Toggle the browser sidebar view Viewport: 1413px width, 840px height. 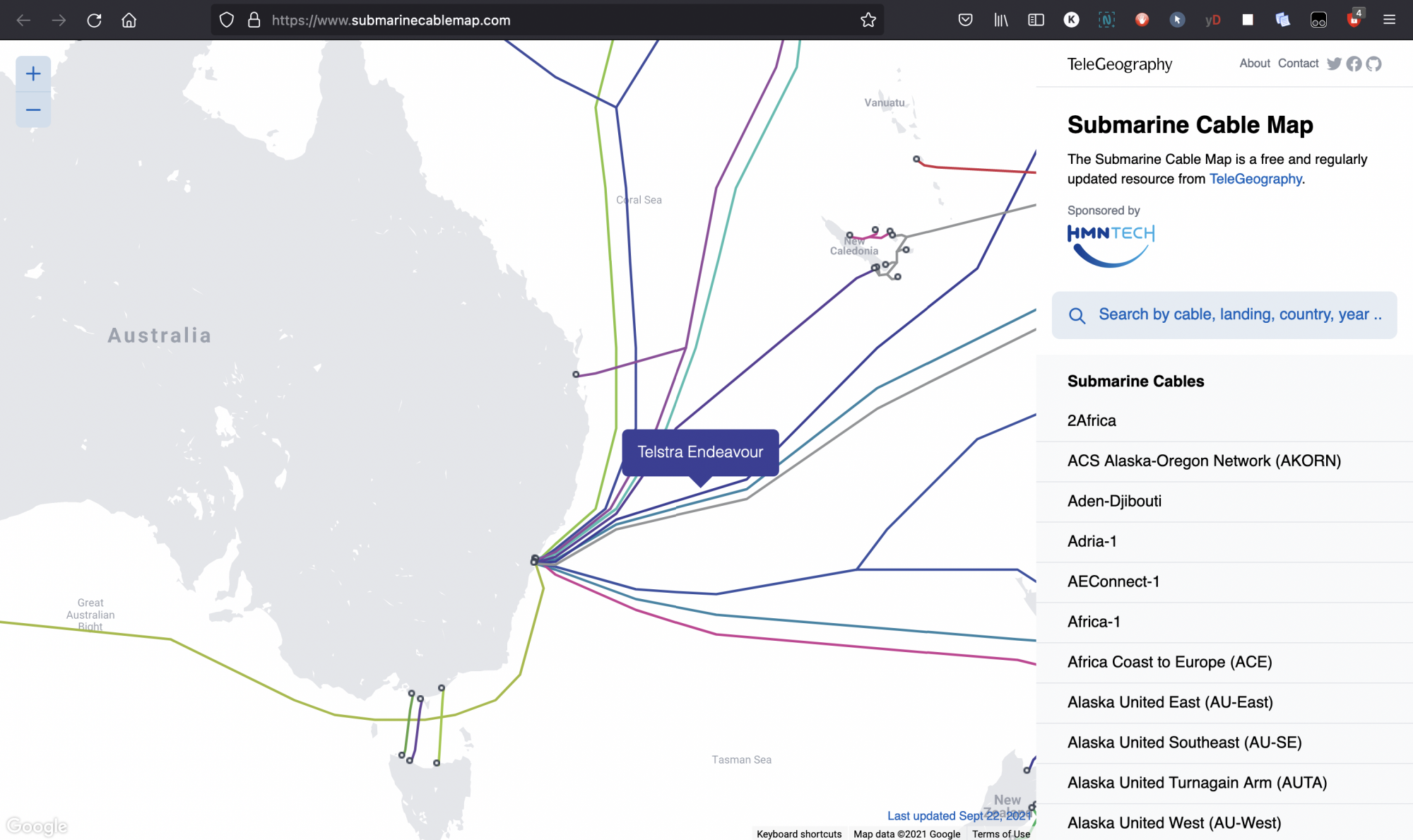[x=1036, y=20]
